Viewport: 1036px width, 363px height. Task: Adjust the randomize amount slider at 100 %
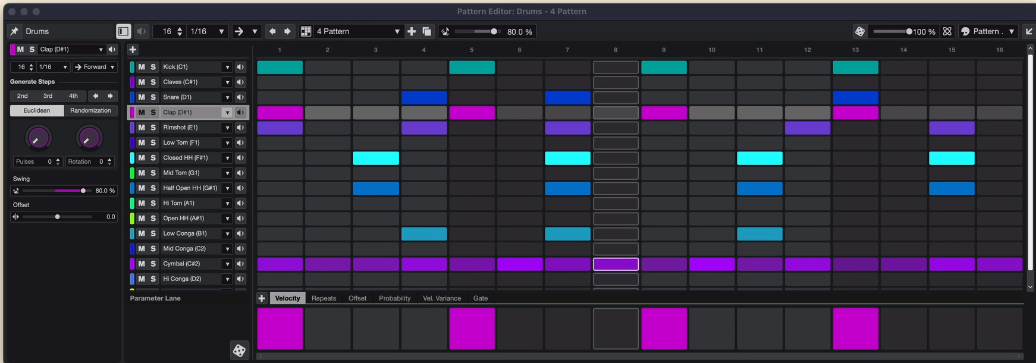(x=892, y=31)
